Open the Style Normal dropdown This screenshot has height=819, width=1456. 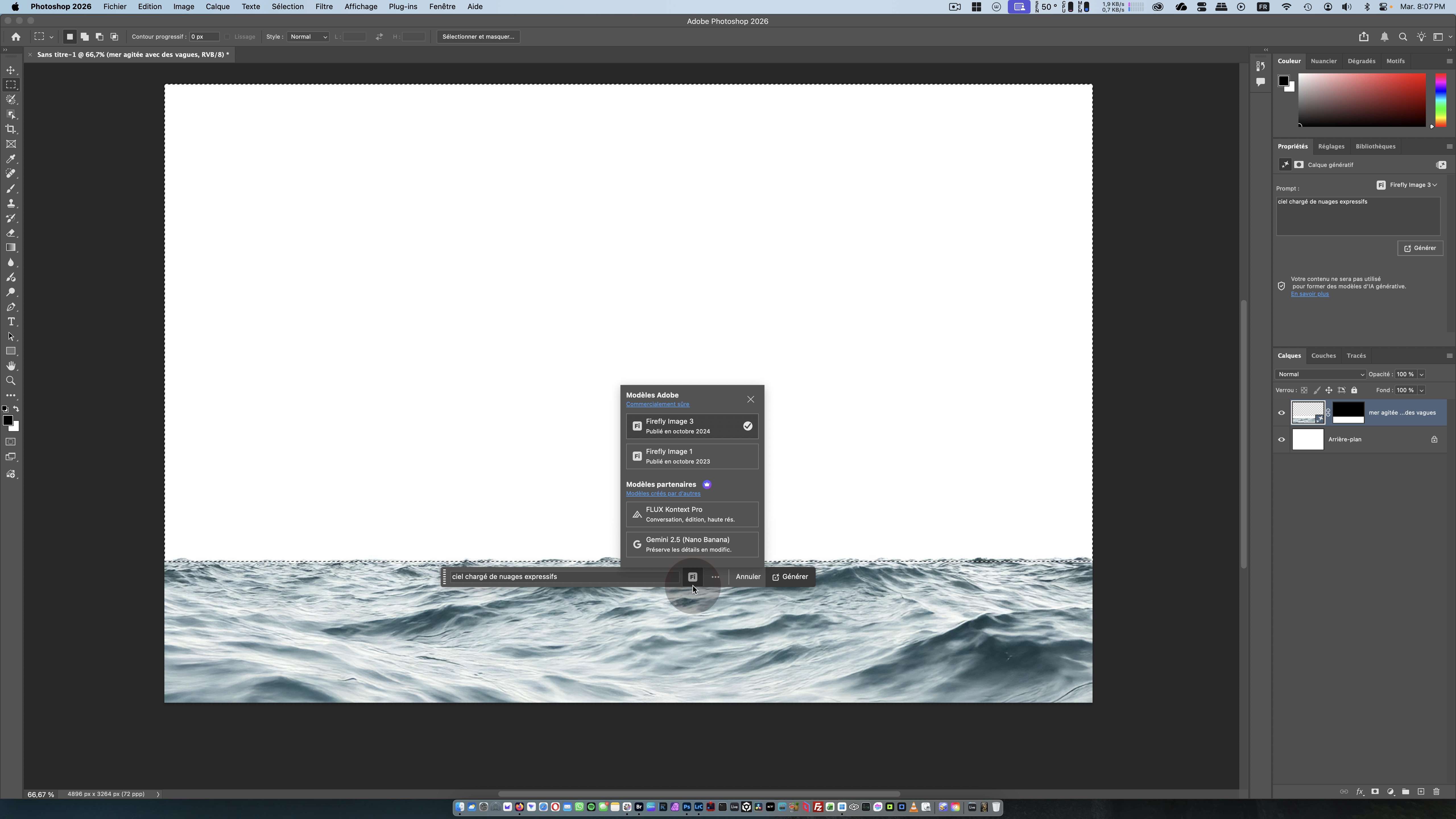309,37
